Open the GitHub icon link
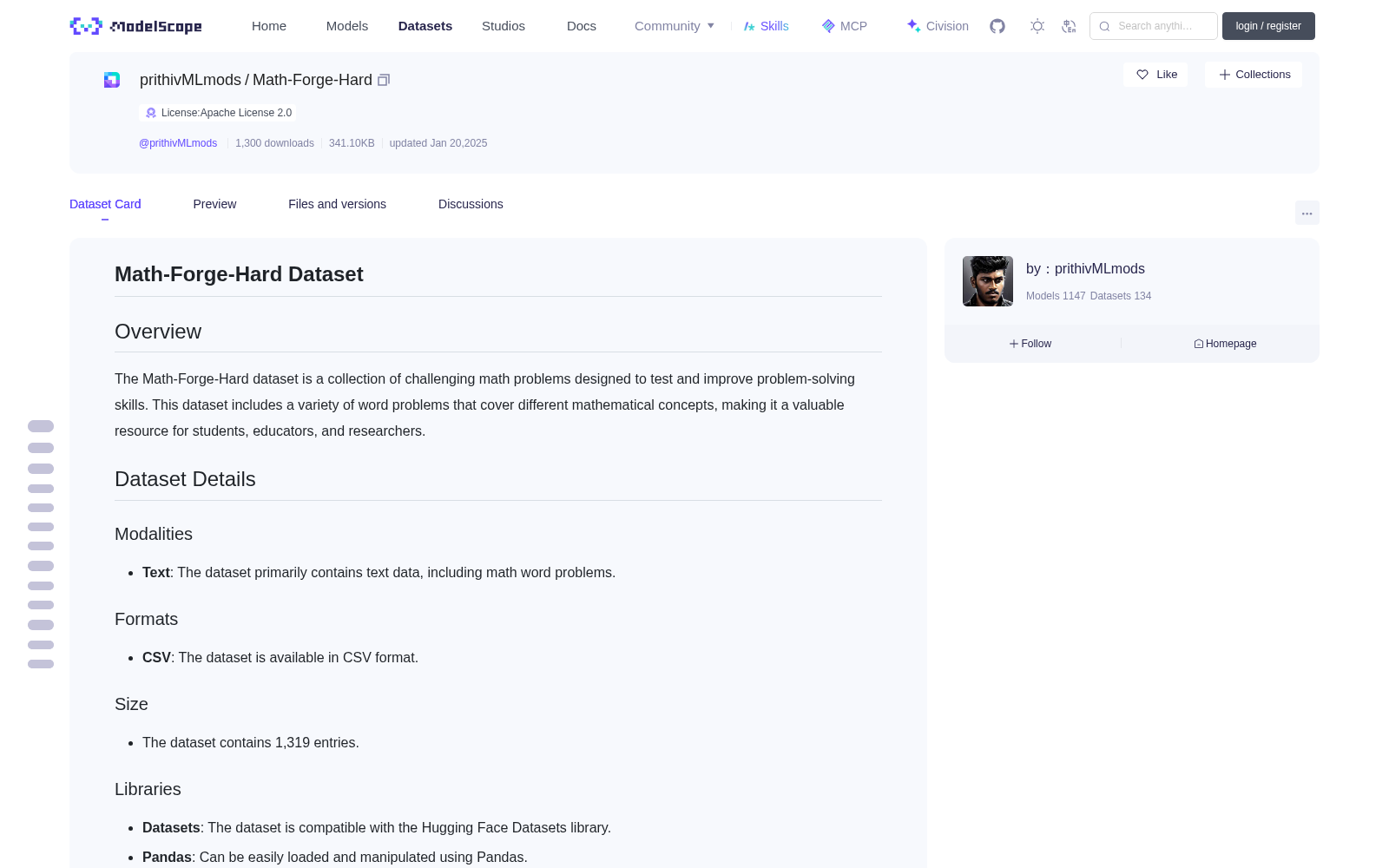The height and width of the screenshot is (868, 1389). (x=997, y=26)
